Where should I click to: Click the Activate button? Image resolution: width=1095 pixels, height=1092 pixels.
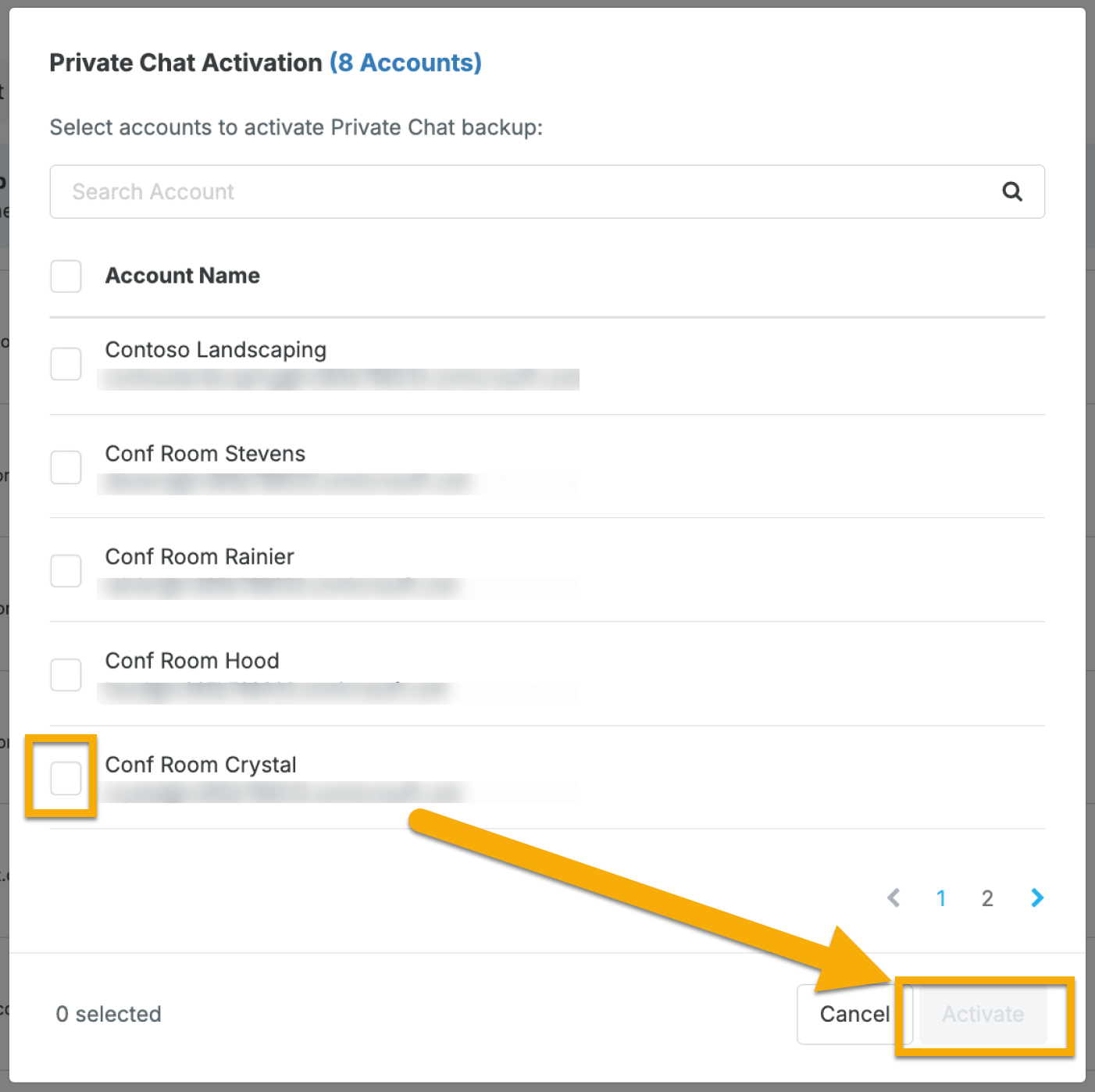tap(983, 1014)
